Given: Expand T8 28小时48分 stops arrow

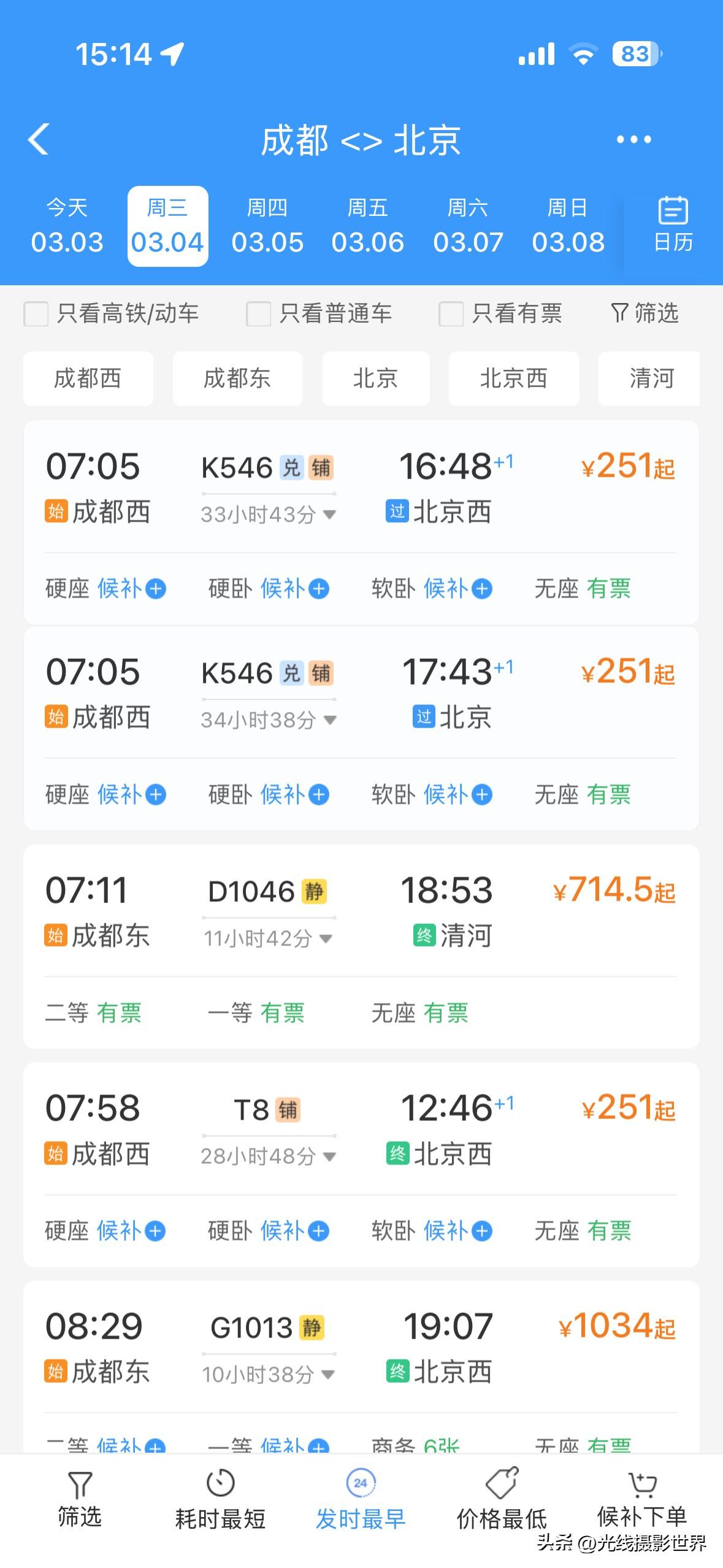Looking at the screenshot, I should [x=329, y=1156].
